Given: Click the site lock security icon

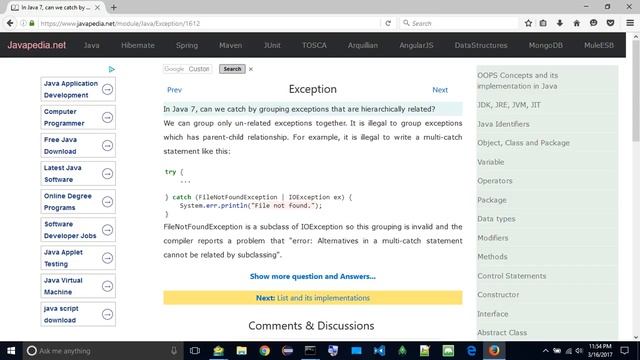Looking at the screenshot, I should (32, 23).
